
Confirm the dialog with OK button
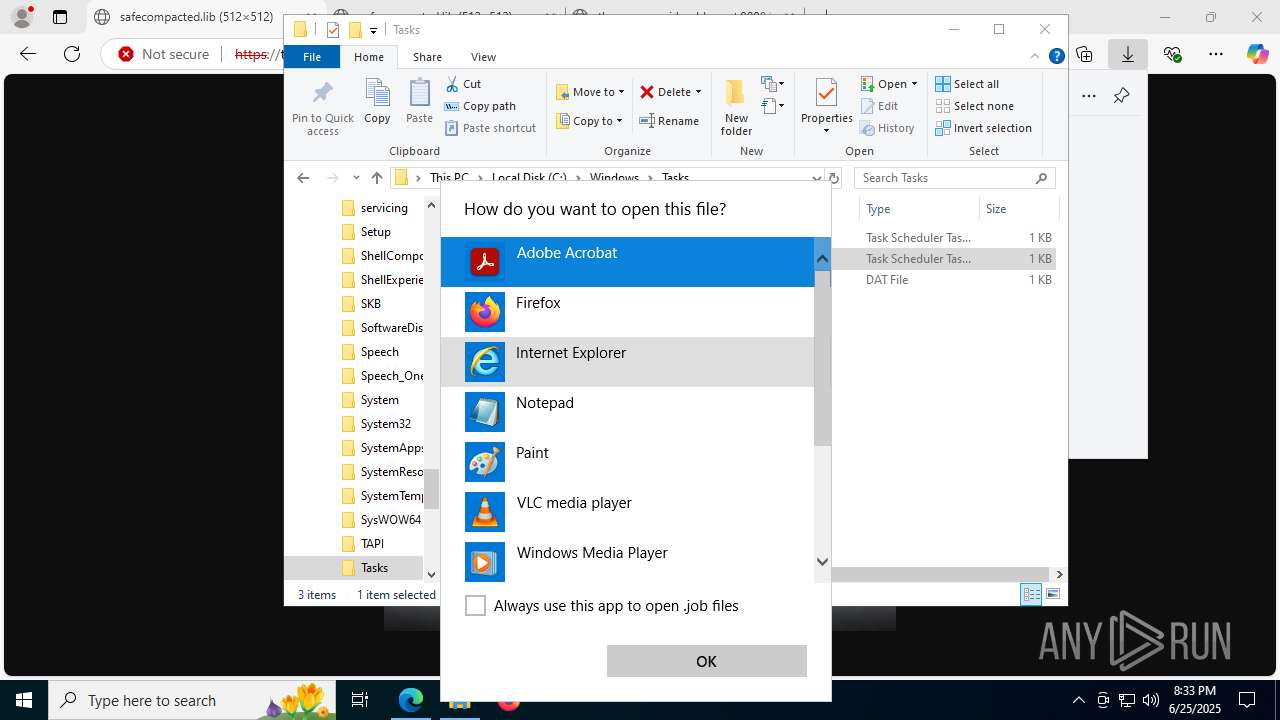point(706,661)
